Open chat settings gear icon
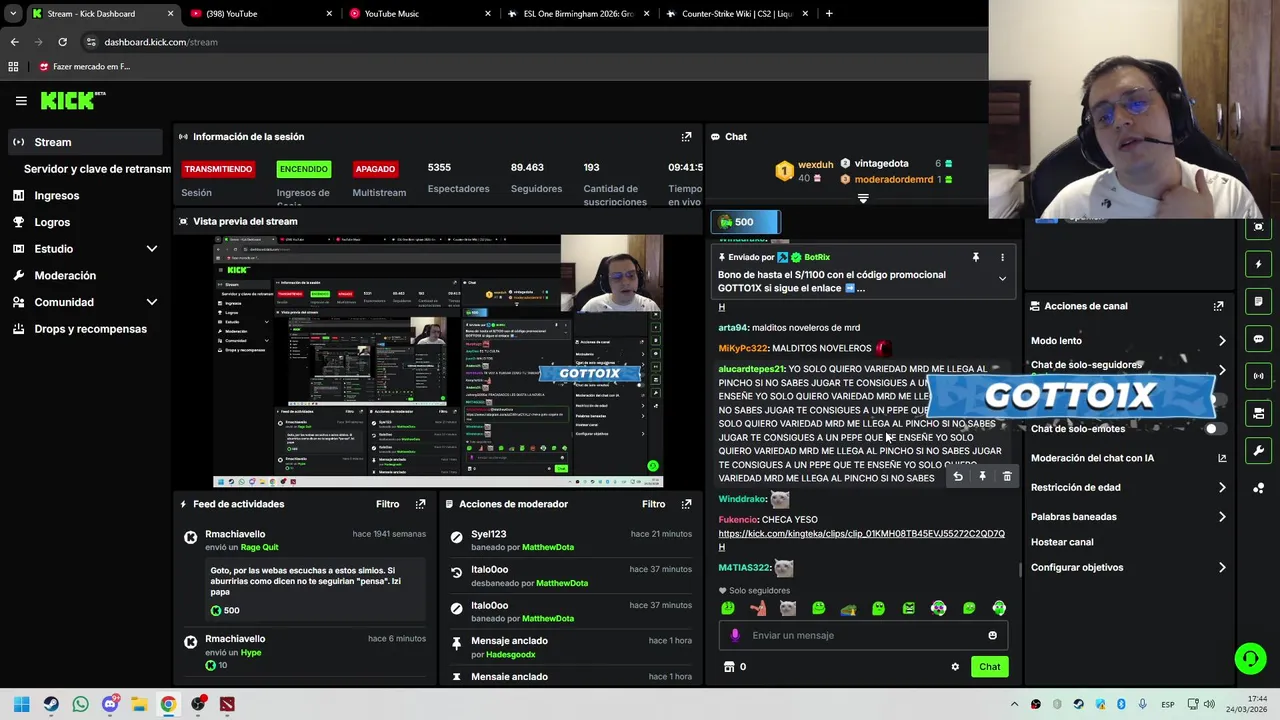Image resolution: width=1280 pixels, height=720 pixels. click(955, 667)
